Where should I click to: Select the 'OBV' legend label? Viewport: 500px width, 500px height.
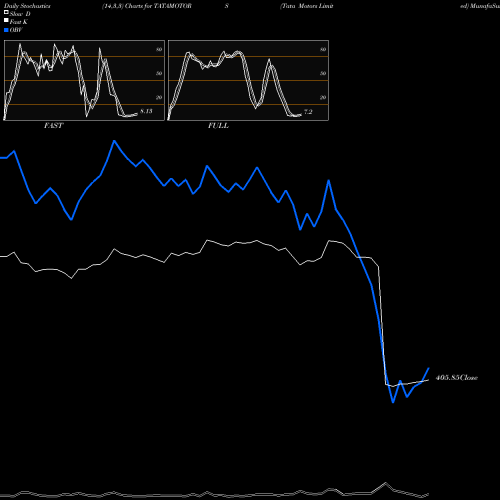pos(16,30)
